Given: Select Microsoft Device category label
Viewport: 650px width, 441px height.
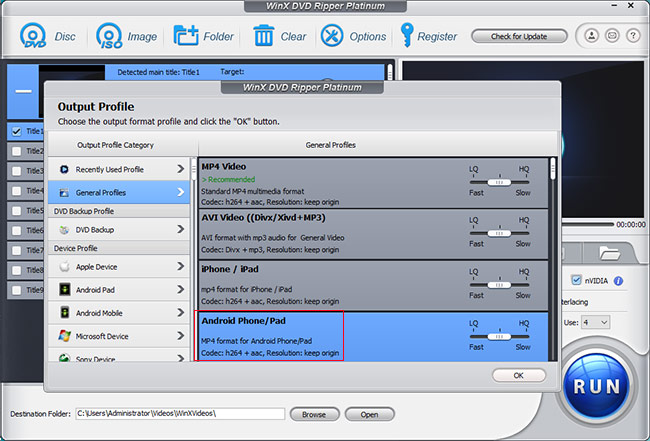Looking at the screenshot, I should (102, 336).
